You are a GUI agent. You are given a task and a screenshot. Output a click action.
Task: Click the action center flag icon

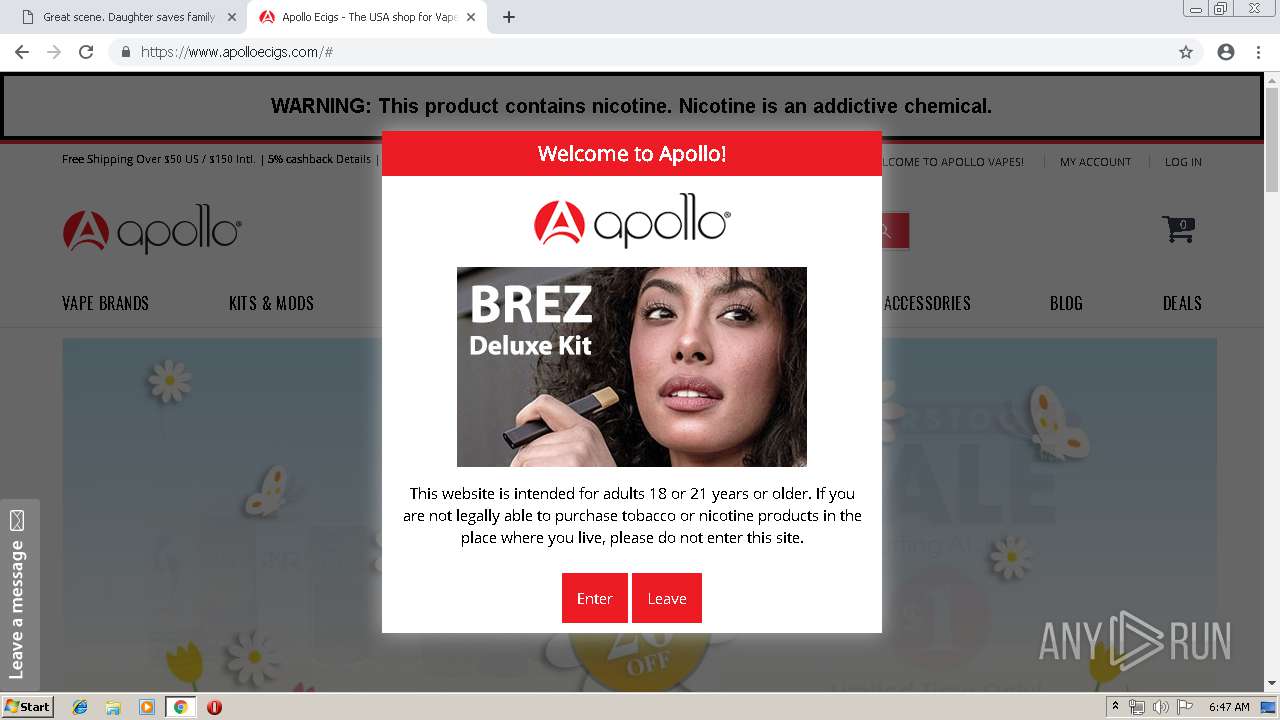click(1185, 707)
